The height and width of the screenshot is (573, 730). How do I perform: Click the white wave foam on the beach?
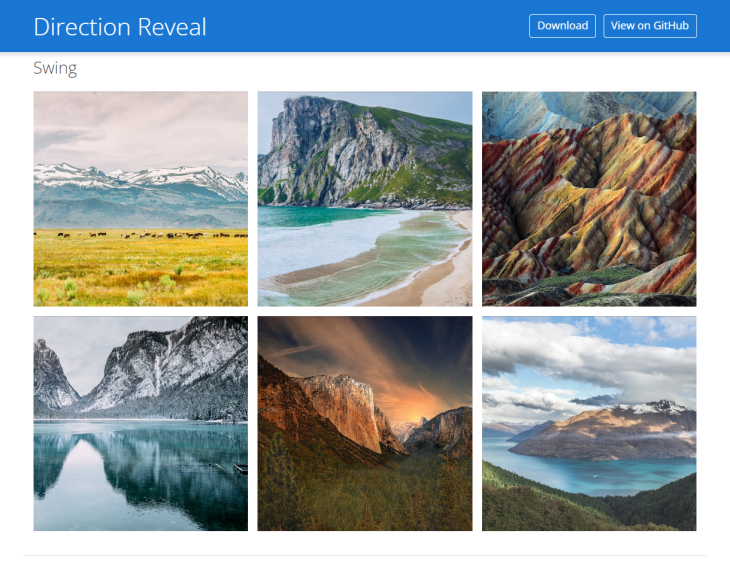330,250
